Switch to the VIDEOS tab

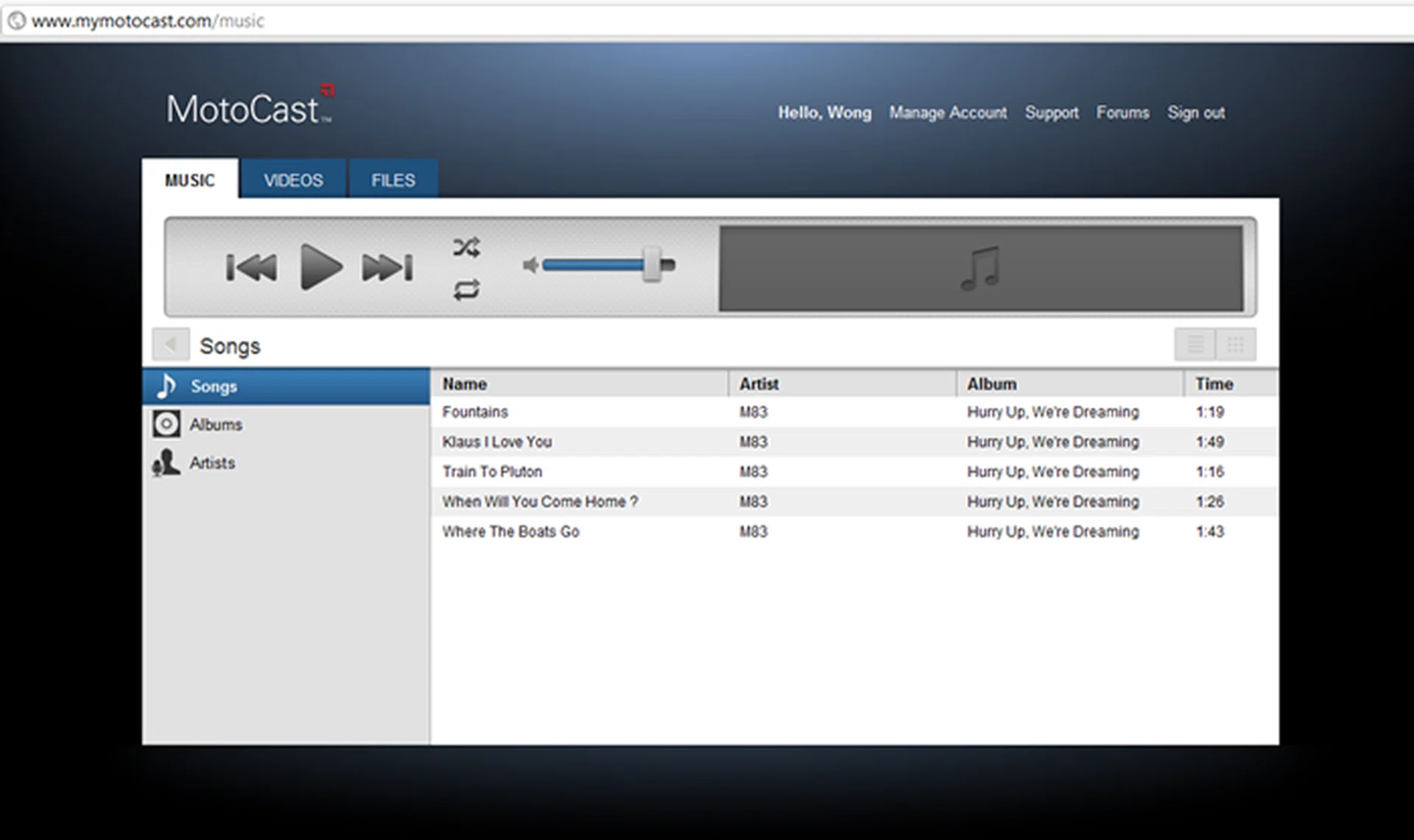point(292,179)
